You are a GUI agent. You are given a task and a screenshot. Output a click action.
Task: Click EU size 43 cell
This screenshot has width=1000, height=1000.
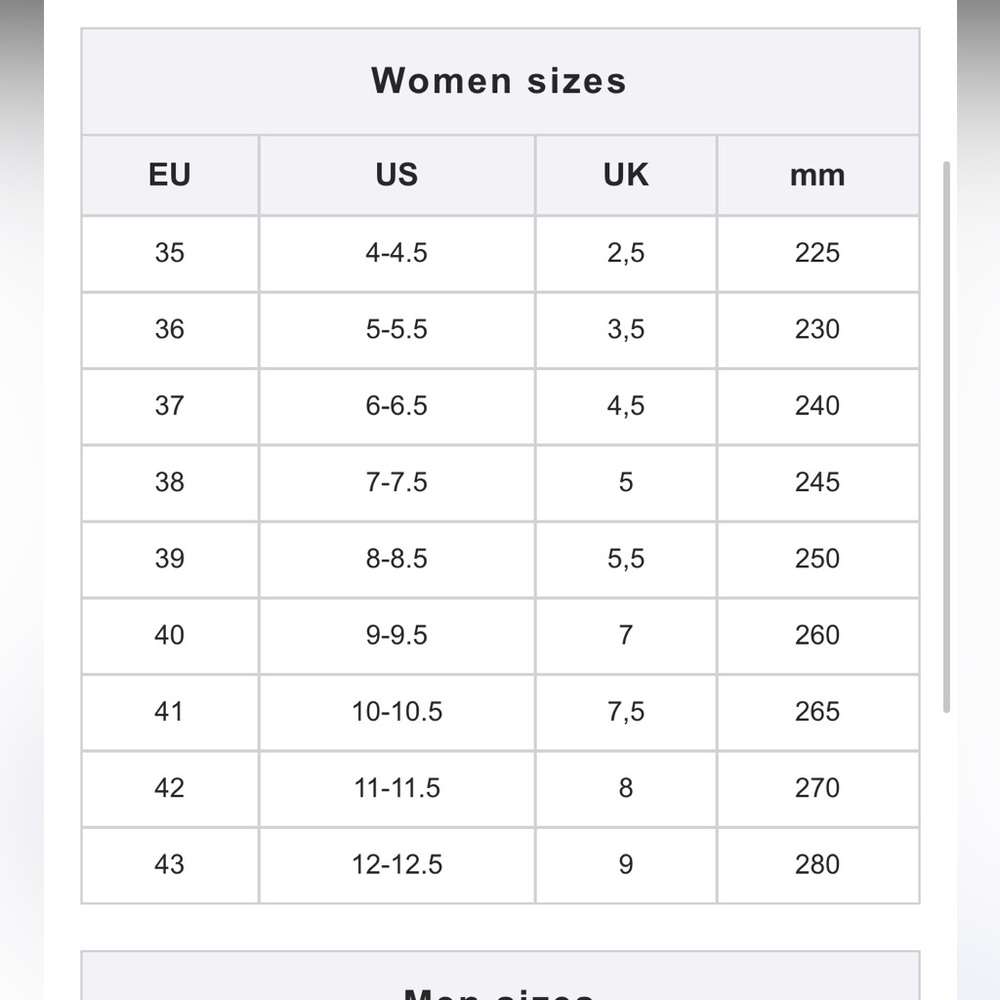[170, 865]
